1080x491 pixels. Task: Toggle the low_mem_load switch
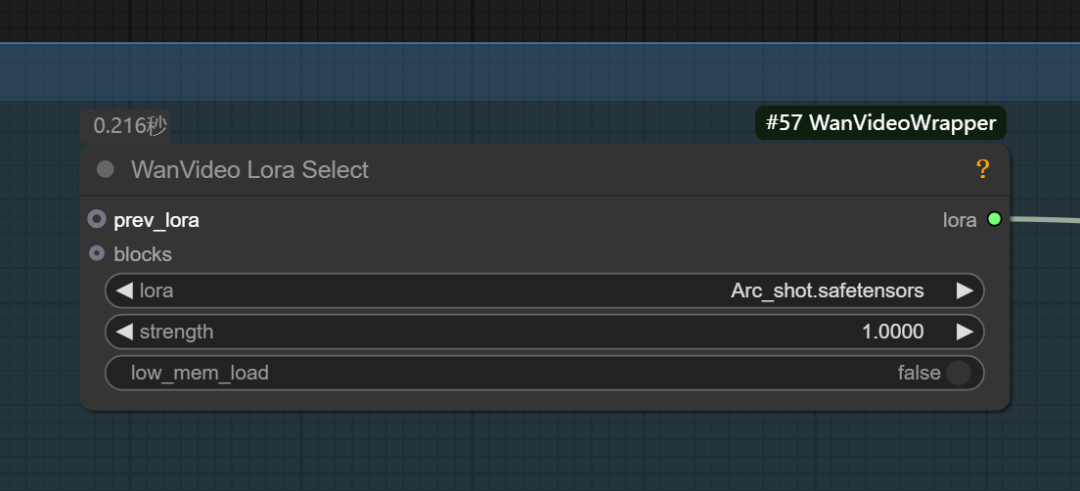click(x=958, y=373)
